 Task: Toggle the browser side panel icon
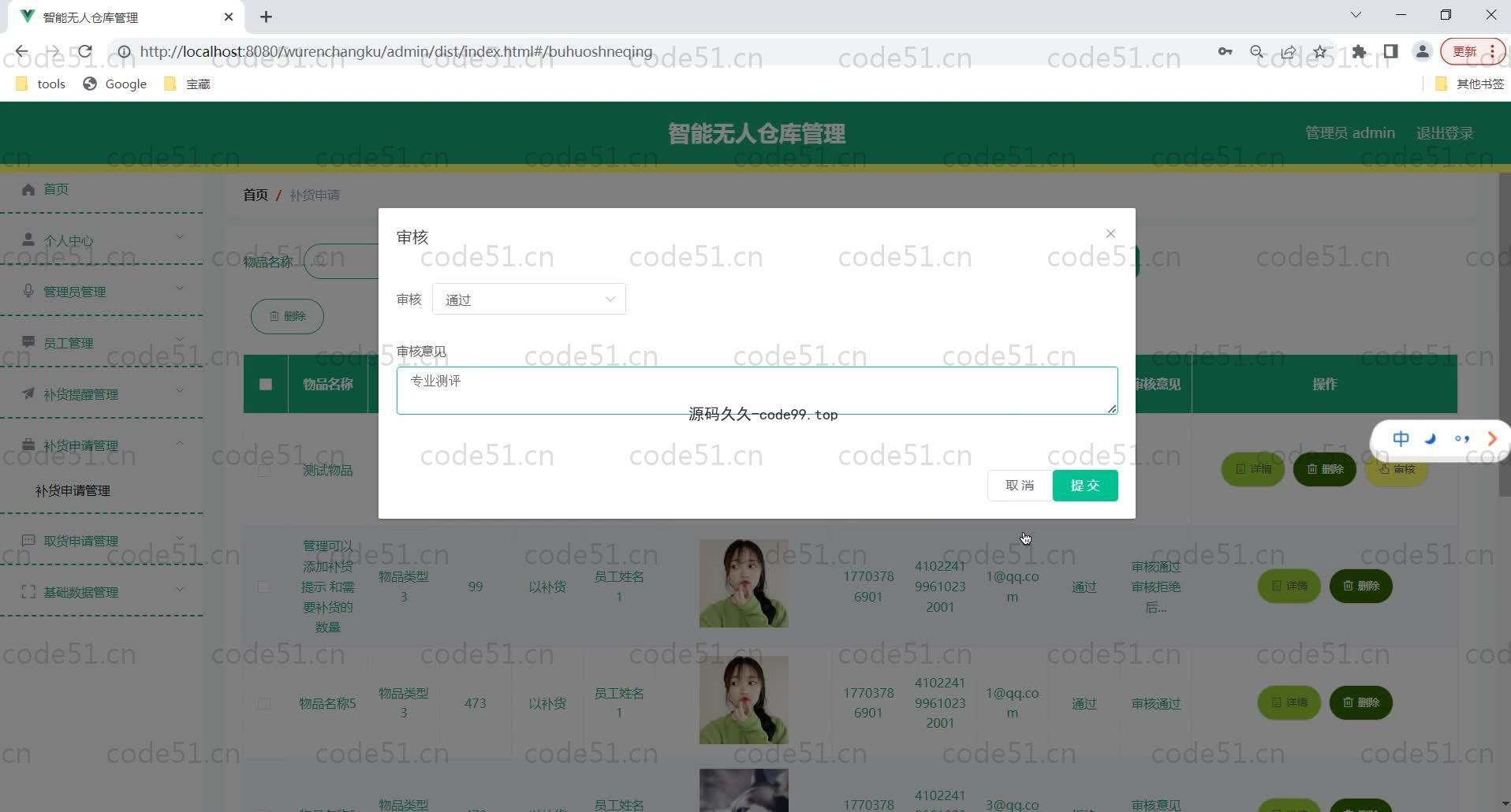(x=1390, y=52)
